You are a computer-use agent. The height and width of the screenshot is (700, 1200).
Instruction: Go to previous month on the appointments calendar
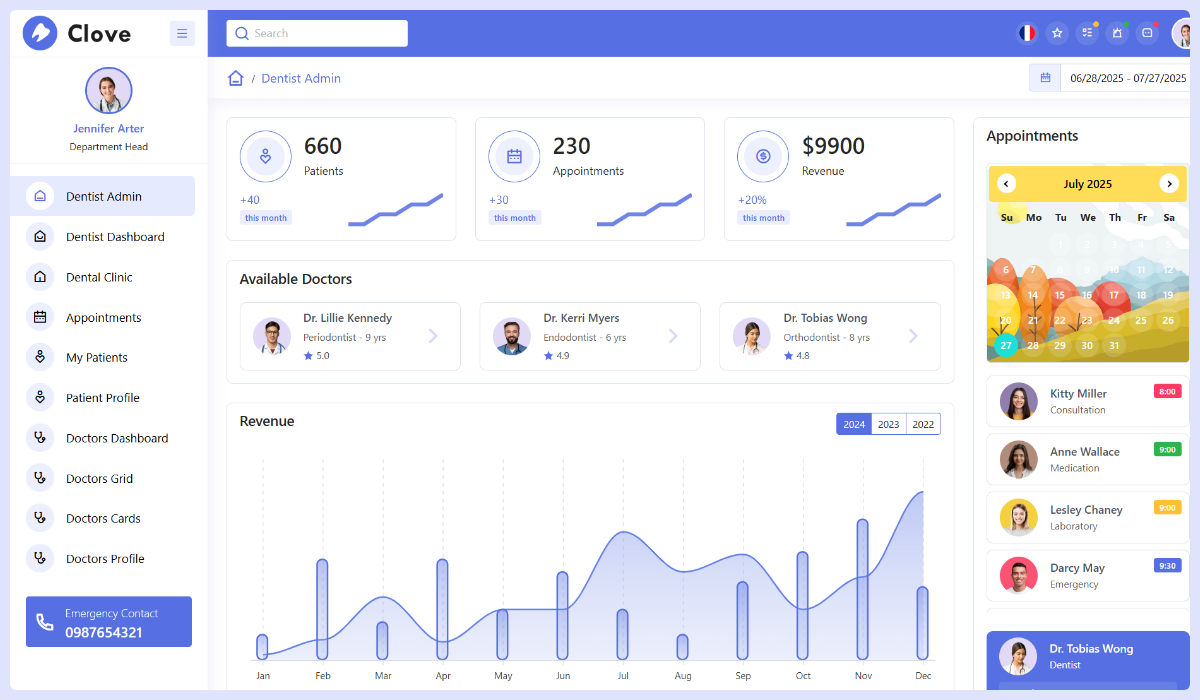(1006, 184)
